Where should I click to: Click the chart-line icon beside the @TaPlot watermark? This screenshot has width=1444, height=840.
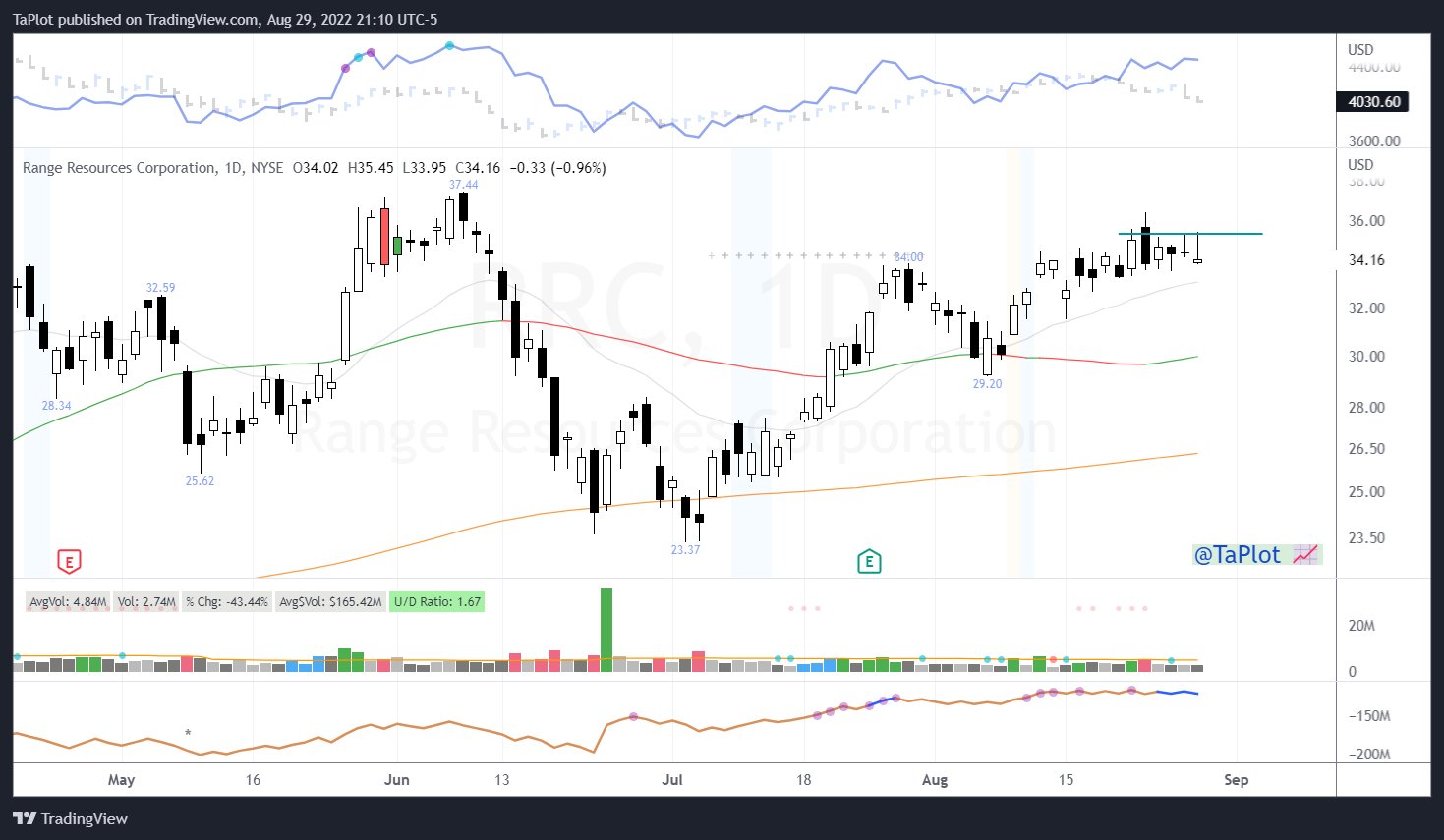point(1304,555)
